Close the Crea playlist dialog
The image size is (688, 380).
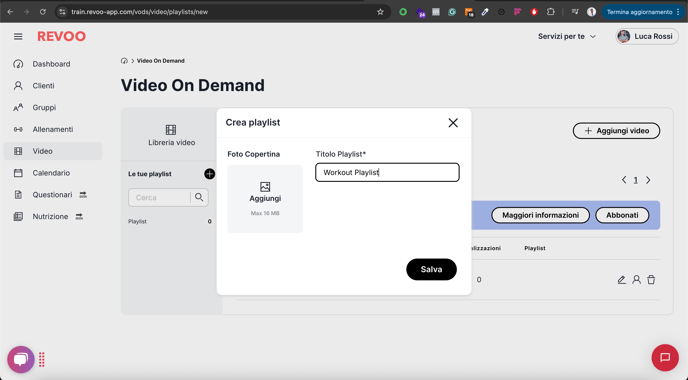tap(453, 123)
